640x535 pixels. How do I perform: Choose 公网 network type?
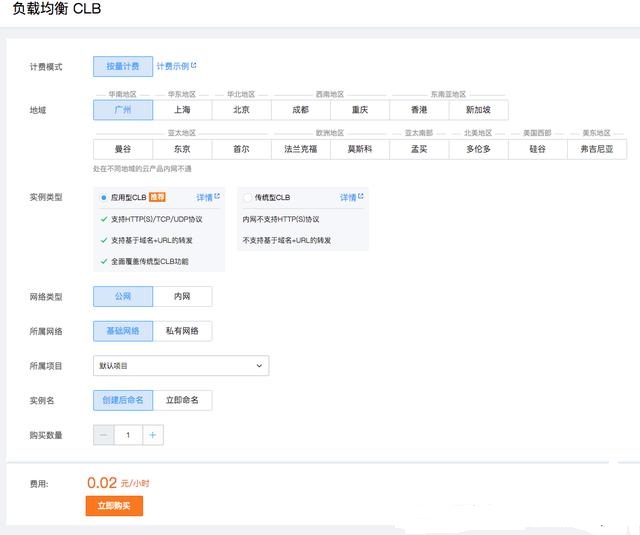123,297
